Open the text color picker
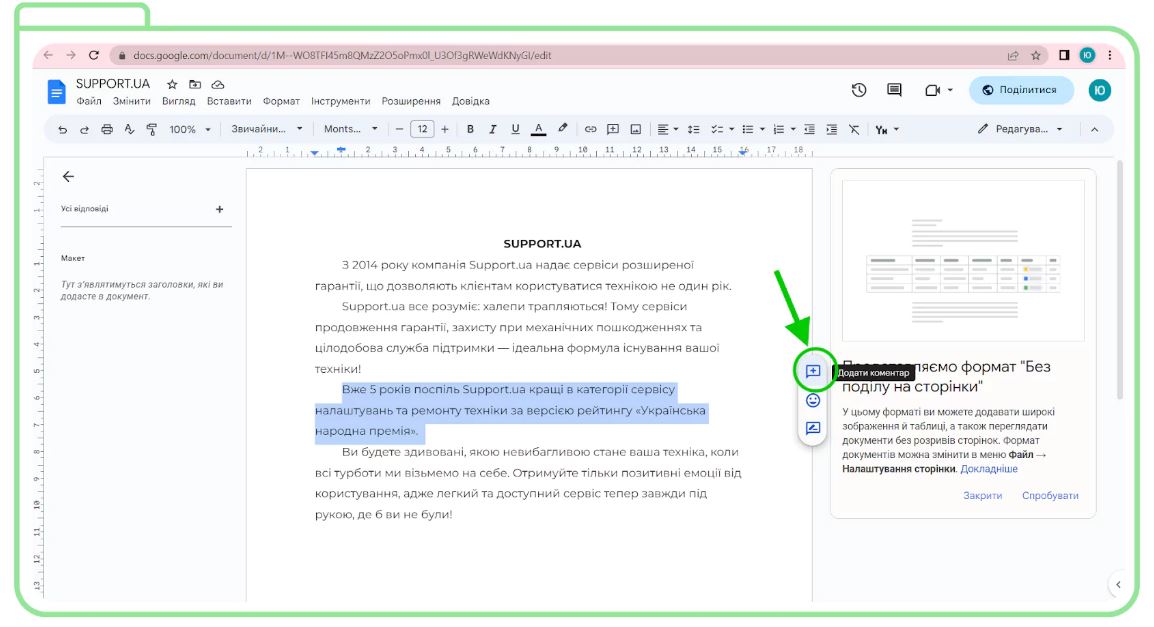 pyautogui.click(x=539, y=130)
